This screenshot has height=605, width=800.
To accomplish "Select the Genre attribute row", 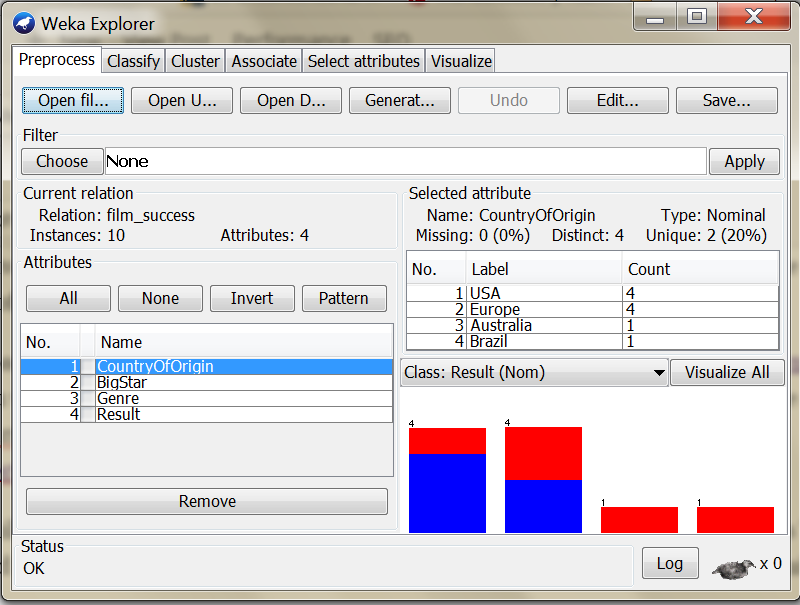I will point(207,398).
